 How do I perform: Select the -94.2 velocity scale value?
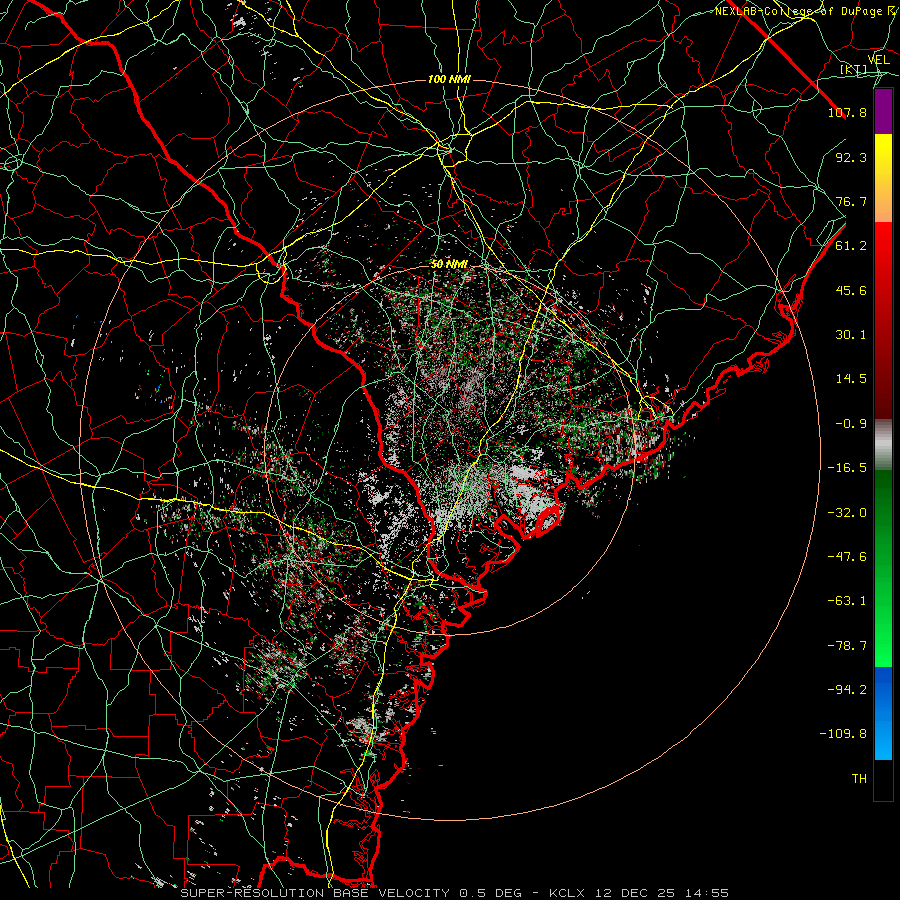point(847,690)
